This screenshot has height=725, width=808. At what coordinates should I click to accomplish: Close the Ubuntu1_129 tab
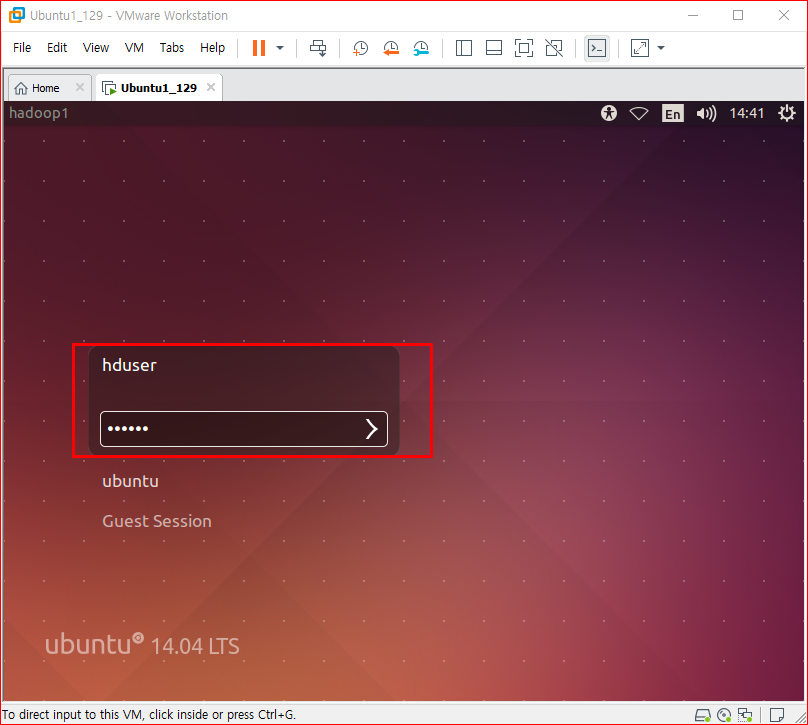(211, 87)
